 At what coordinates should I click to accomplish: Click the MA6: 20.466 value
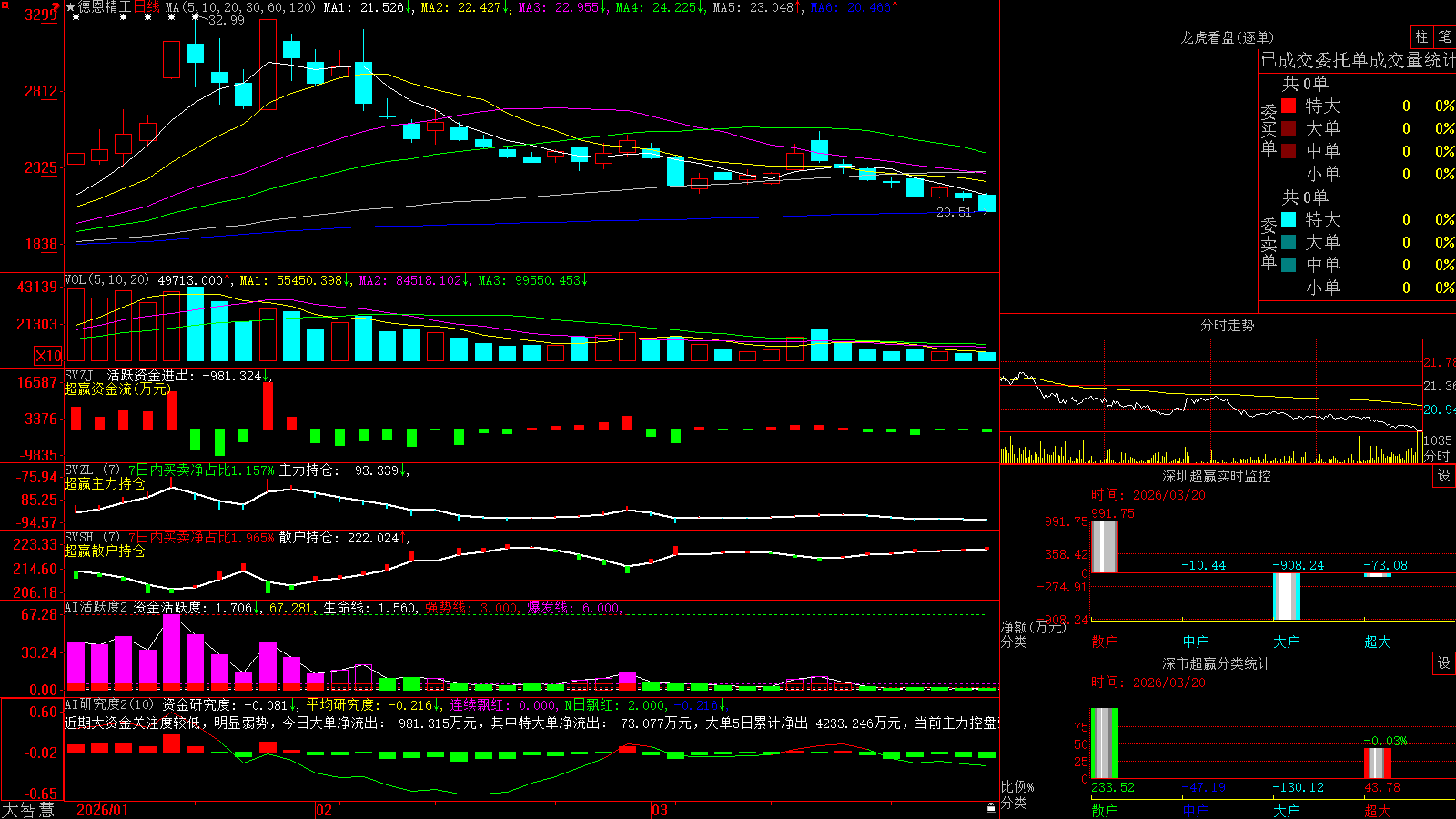854,7
